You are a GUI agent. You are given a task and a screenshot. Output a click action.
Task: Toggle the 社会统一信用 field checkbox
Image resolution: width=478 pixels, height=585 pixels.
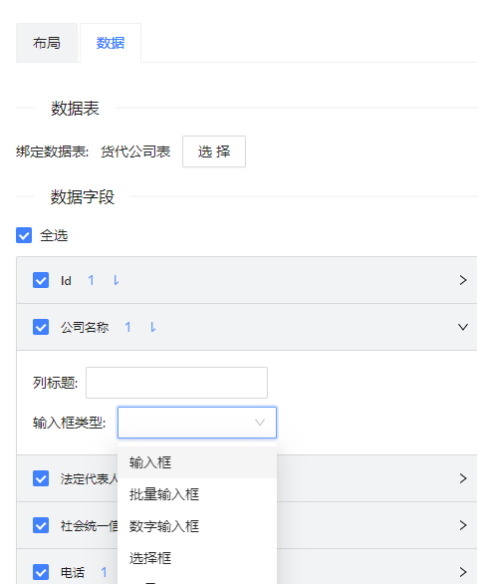(41, 525)
